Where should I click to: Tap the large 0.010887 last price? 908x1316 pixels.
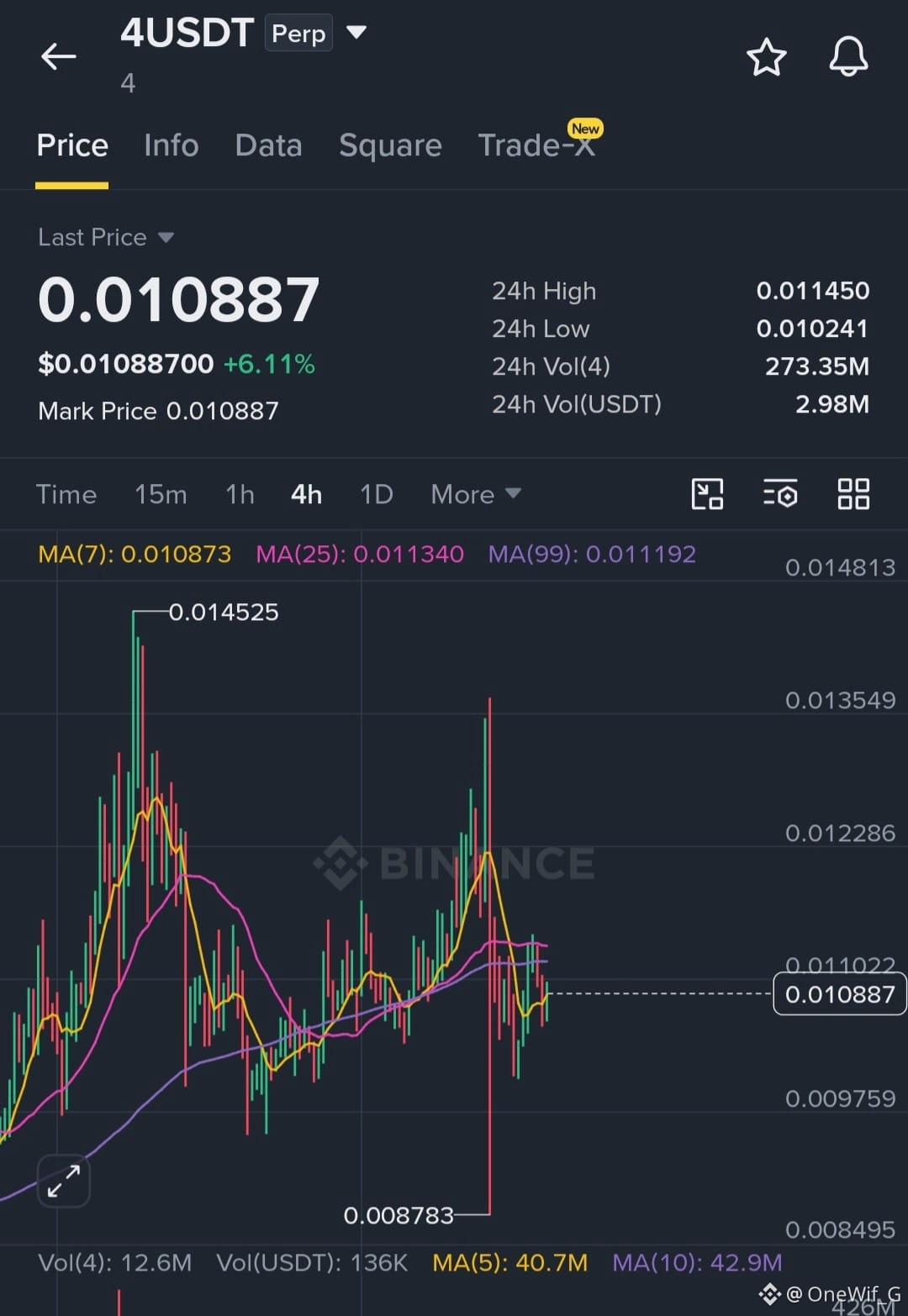click(178, 300)
